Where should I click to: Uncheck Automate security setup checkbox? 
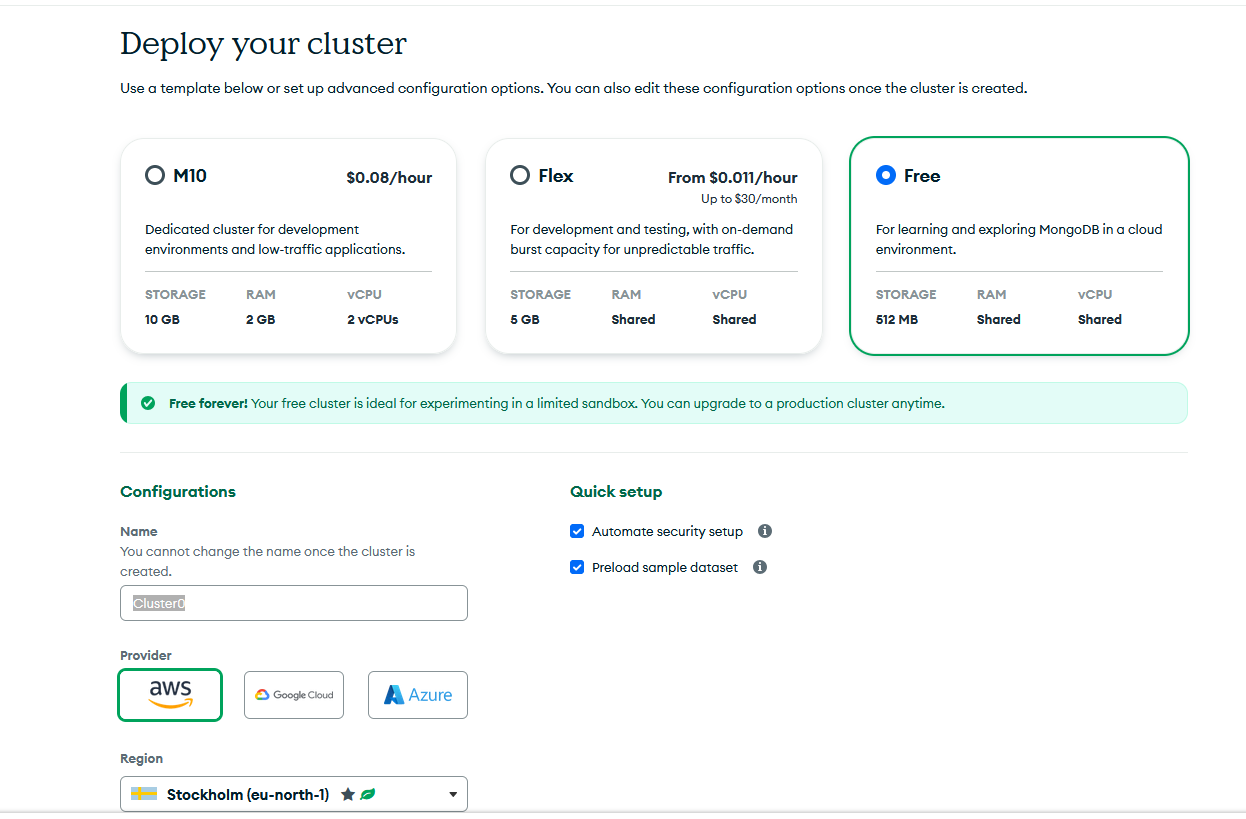(x=577, y=531)
